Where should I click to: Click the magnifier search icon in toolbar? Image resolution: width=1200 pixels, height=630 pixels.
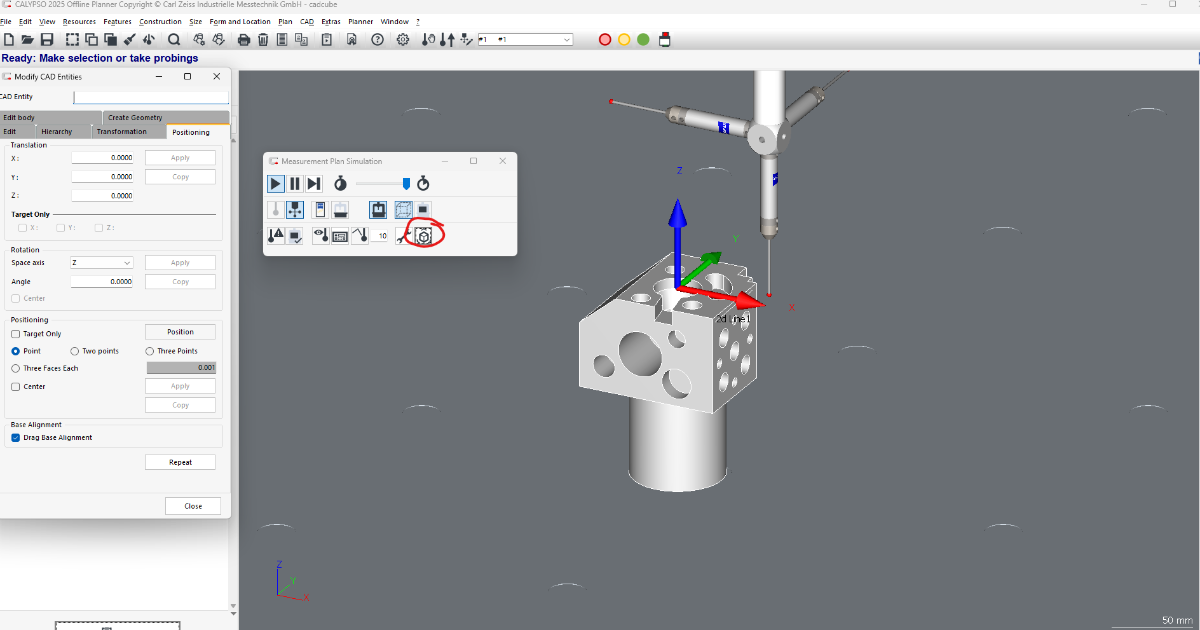click(x=174, y=40)
